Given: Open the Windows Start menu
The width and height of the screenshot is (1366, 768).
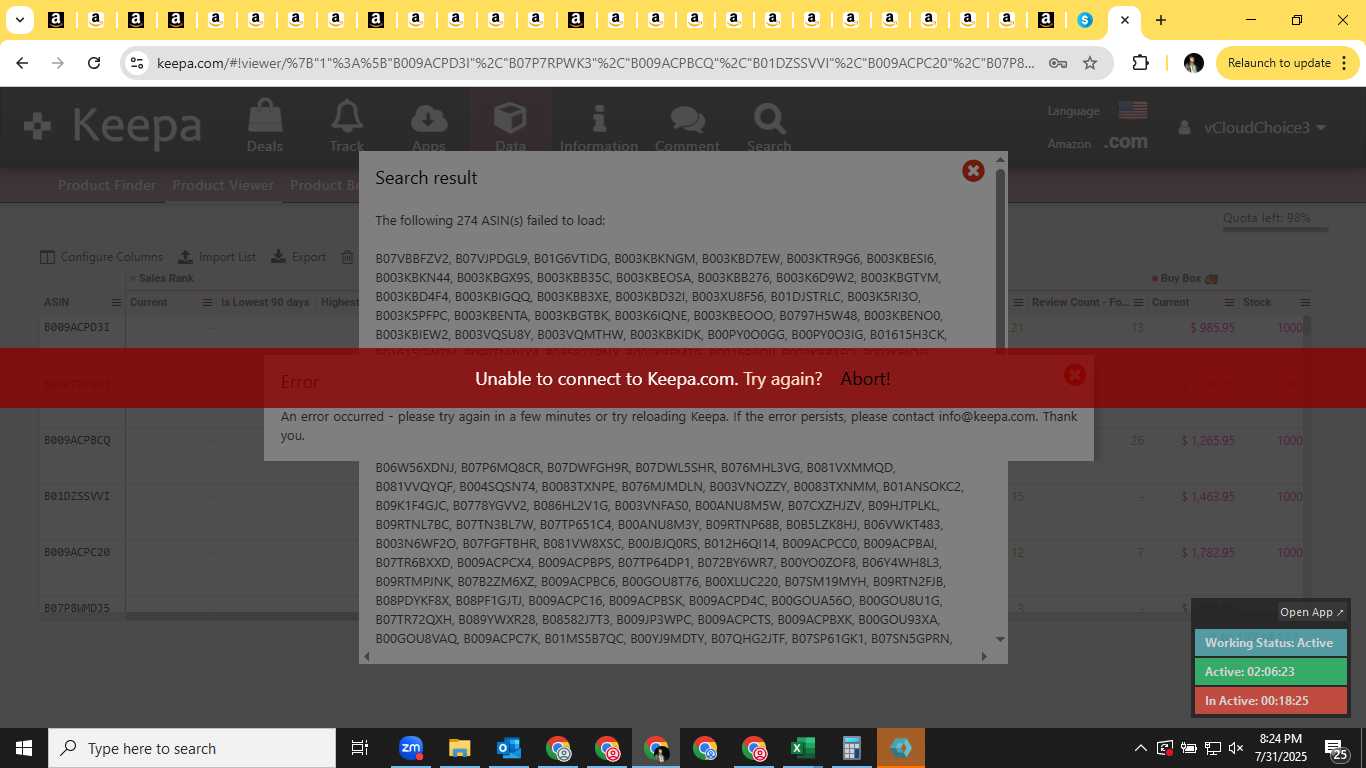Looking at the screenshot, I should pyautogui.click(x=24, y=748).
